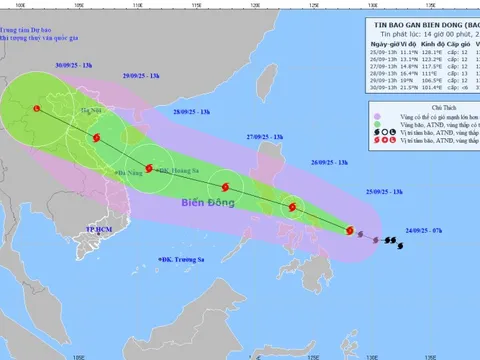Click the 'Vĩ độ' column header
Viewport: 480px width, 360px height.
click(408, 44)
